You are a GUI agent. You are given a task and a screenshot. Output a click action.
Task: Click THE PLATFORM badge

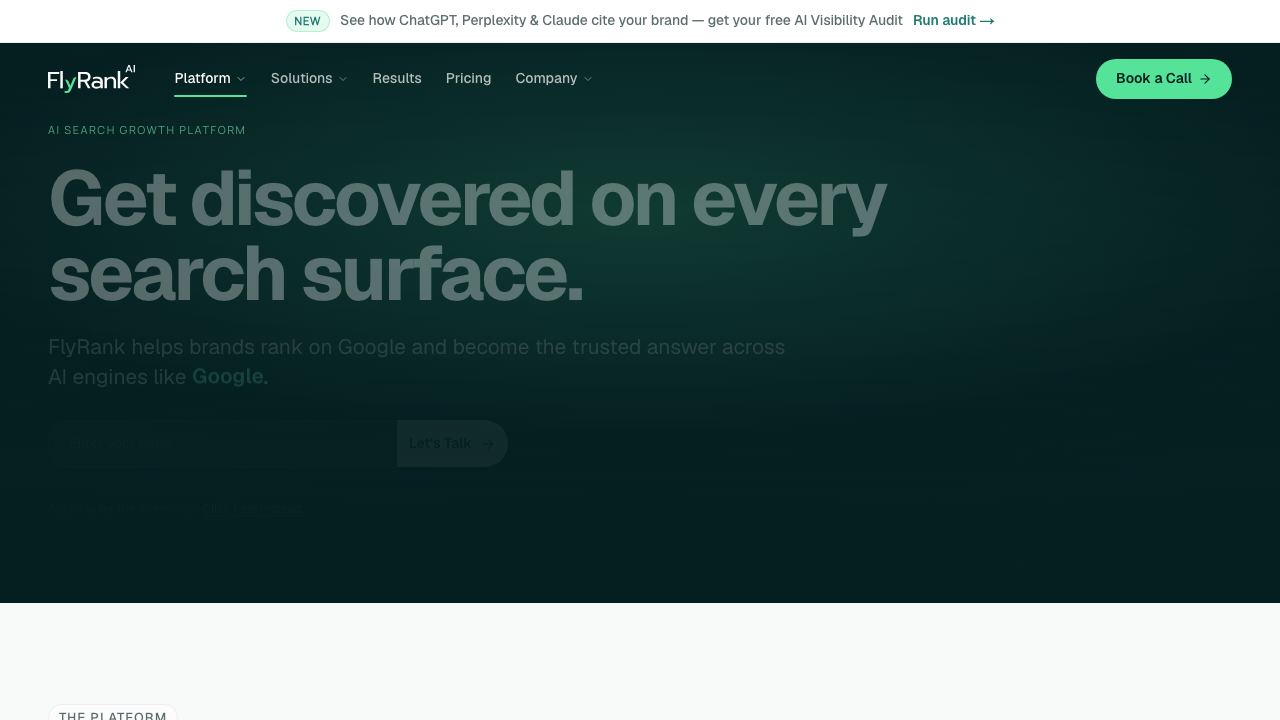(x=113, y=714)
